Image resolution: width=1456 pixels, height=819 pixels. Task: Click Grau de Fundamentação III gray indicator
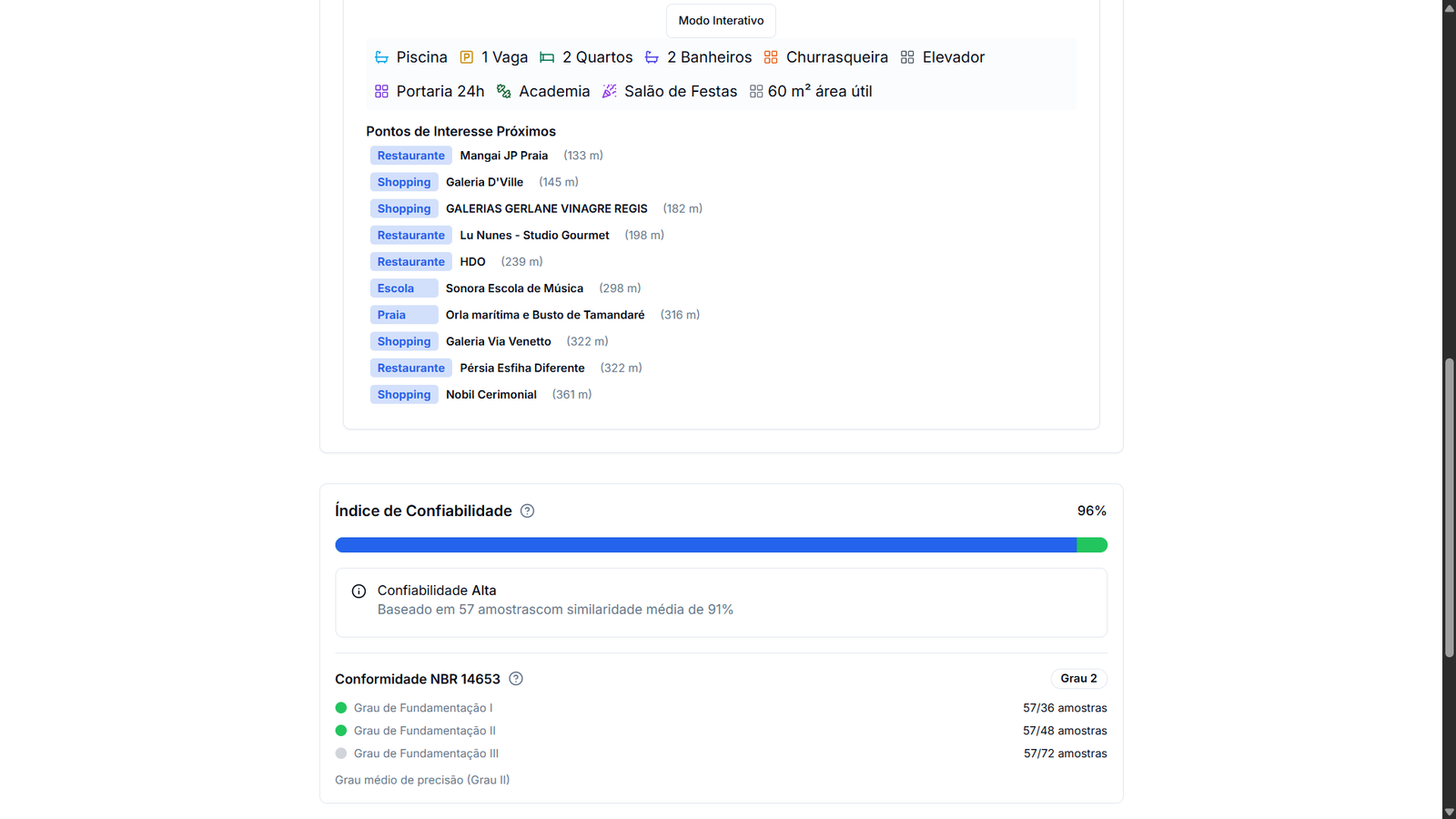pos(341,753)
